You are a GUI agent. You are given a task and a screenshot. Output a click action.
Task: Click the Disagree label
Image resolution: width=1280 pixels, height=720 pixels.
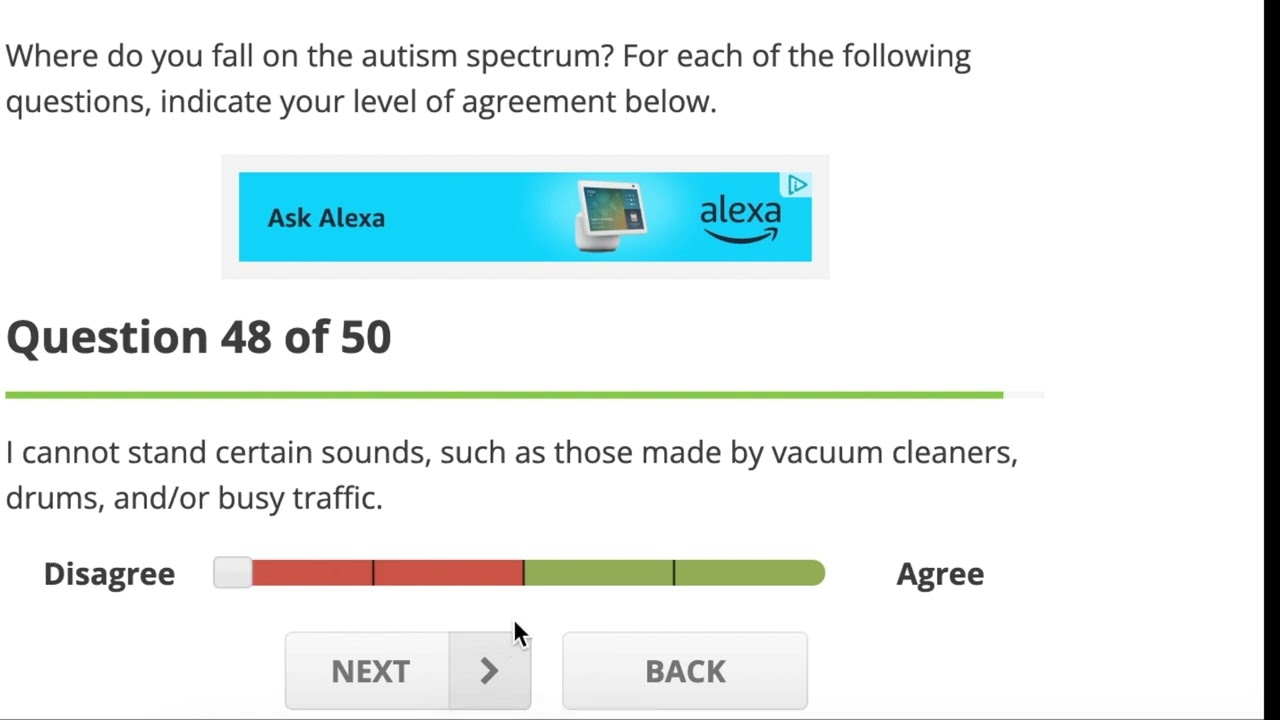point(109,574)
